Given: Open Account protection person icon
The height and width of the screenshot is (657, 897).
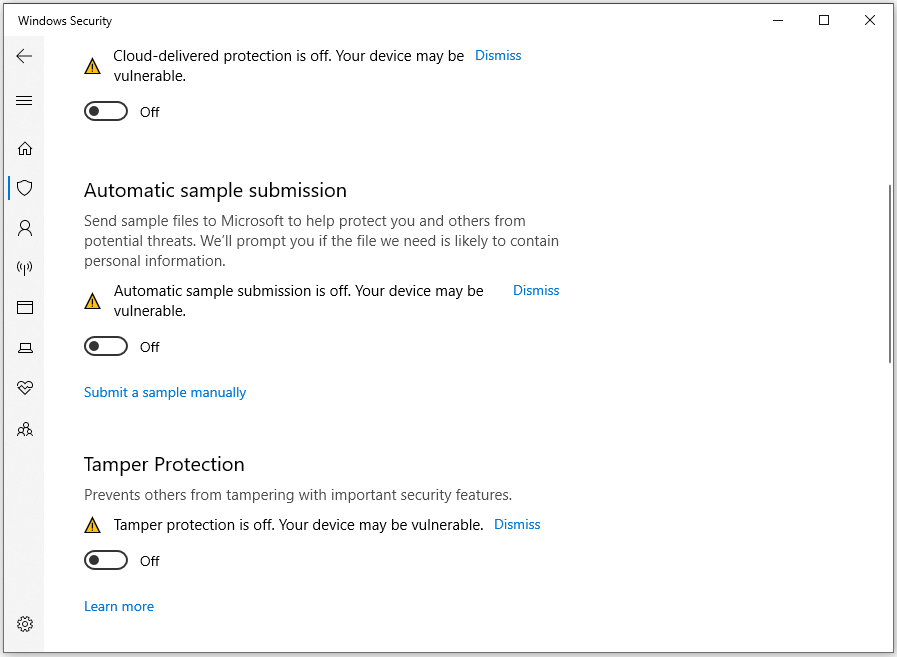Looking at the screenshot, I should tap(25, 228).
